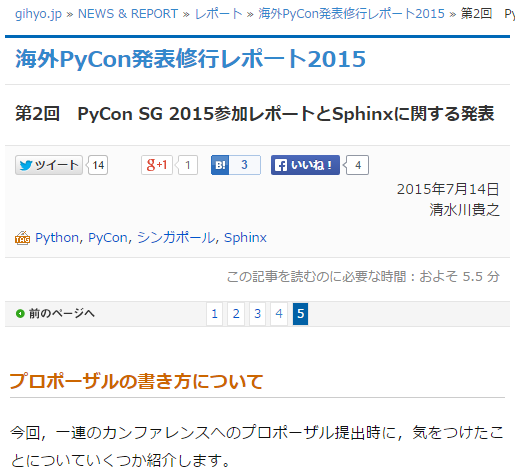
Task: Click the Facebook いいね! button
Action: tap(305, 165)
